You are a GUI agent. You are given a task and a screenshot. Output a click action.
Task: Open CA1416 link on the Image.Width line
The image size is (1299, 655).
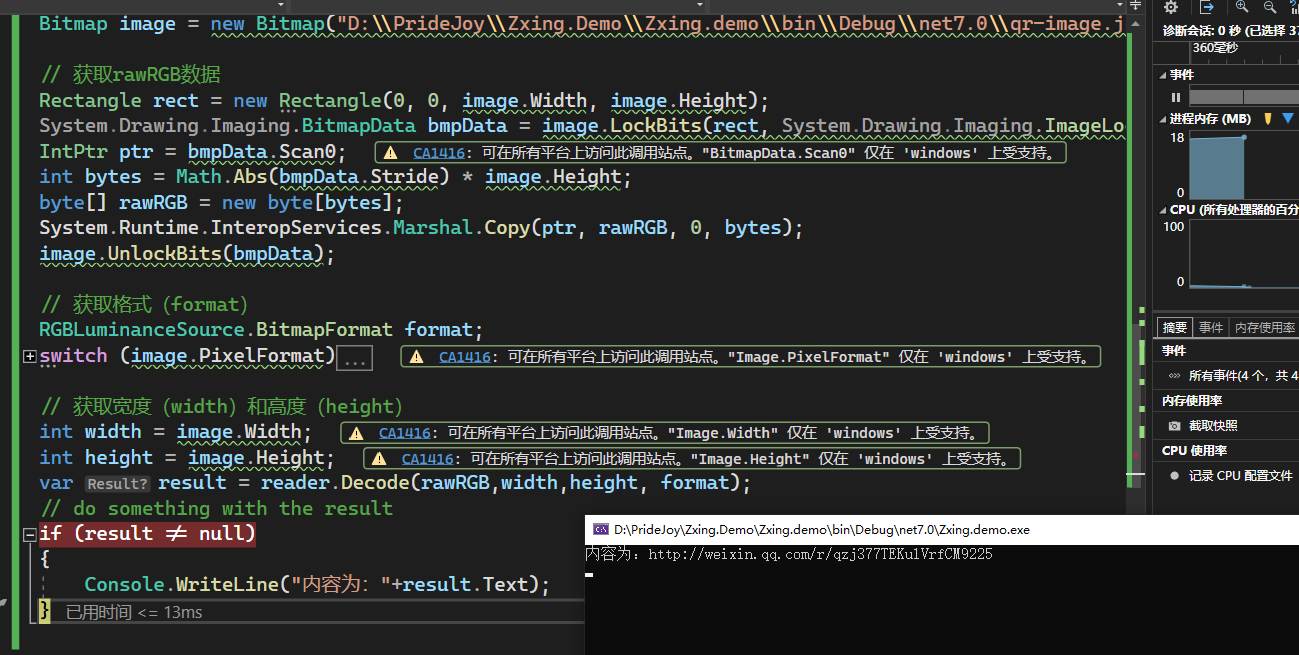pyautogui.click(x=405, y=433)
